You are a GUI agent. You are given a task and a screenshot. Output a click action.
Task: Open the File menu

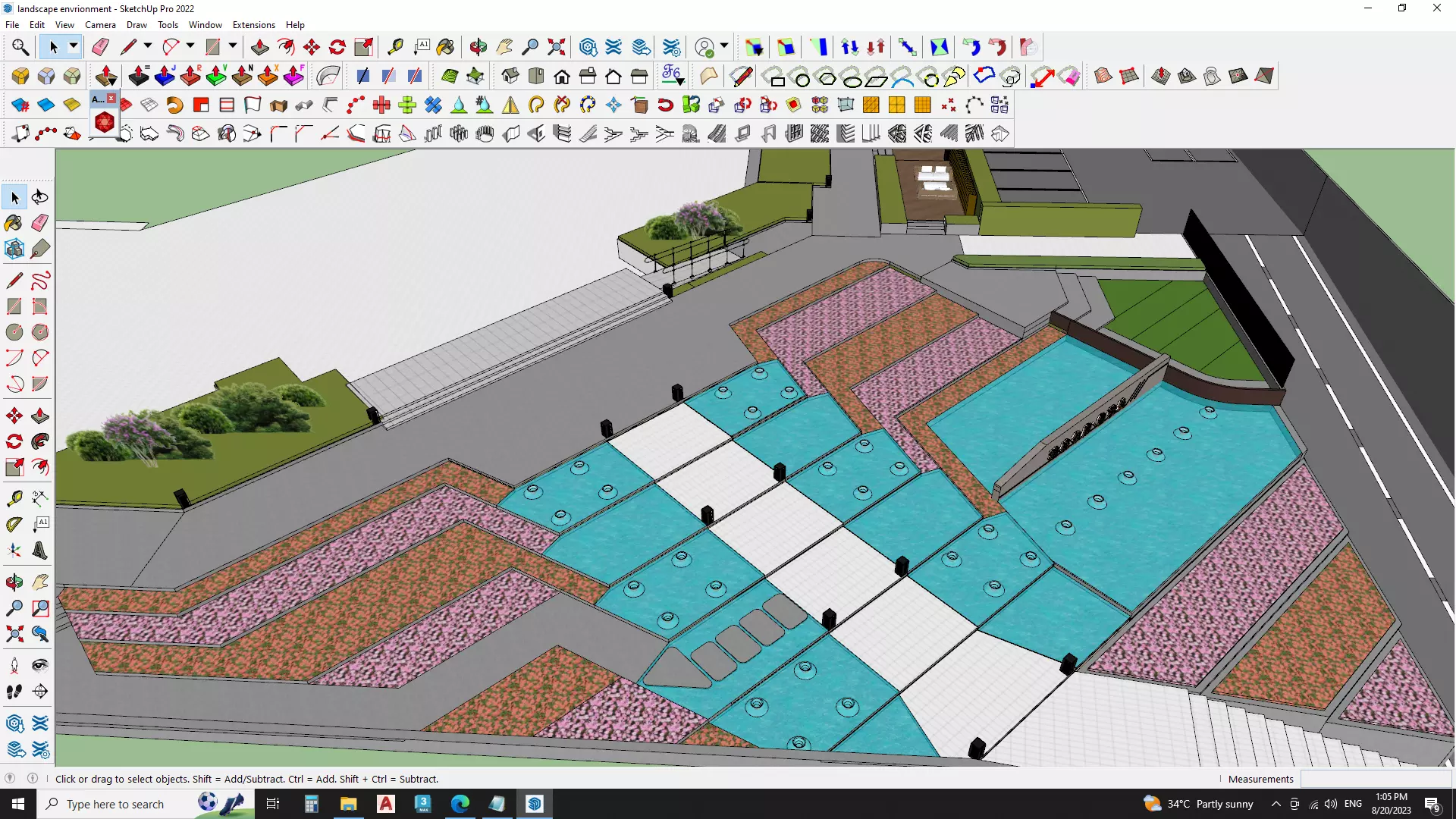pyautogui.click(x=12, y=25)
